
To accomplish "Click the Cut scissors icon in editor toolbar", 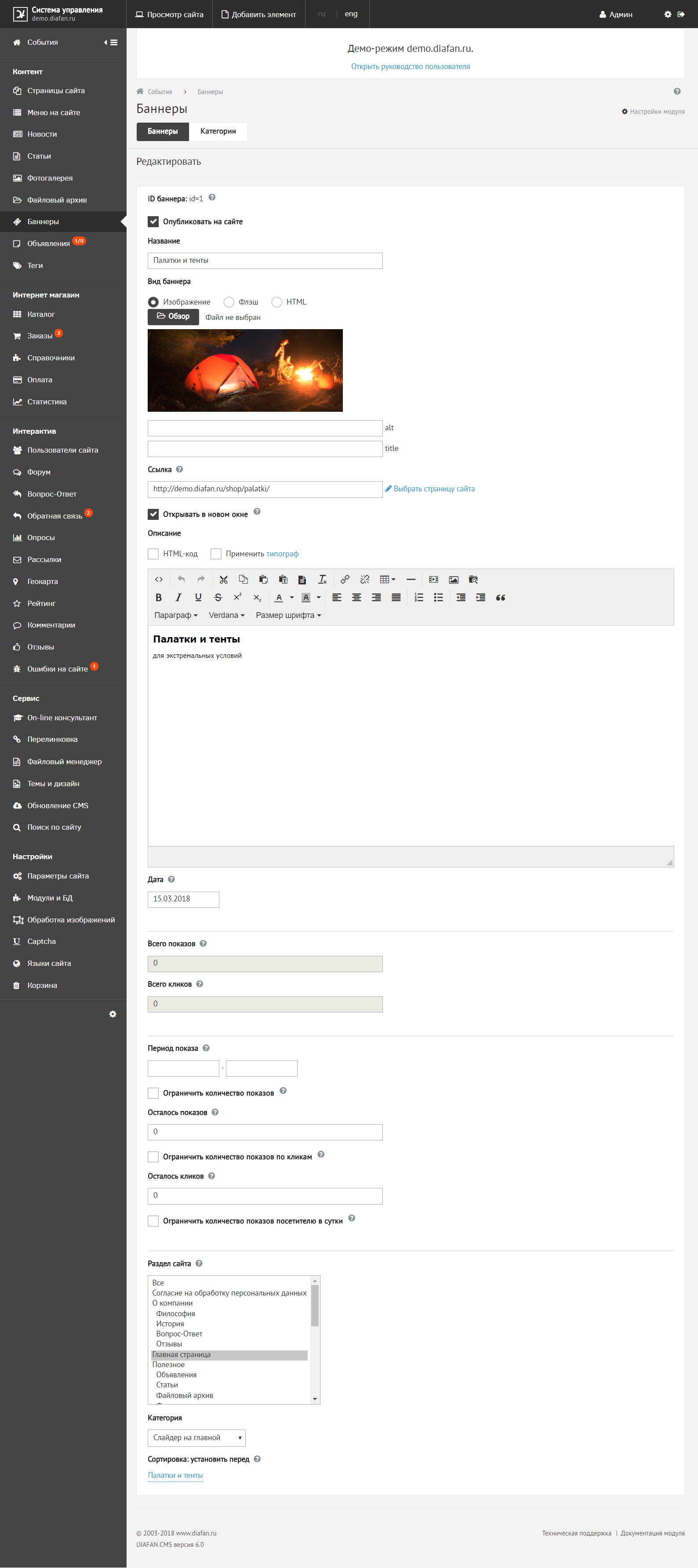I will (x=224, y=580).
